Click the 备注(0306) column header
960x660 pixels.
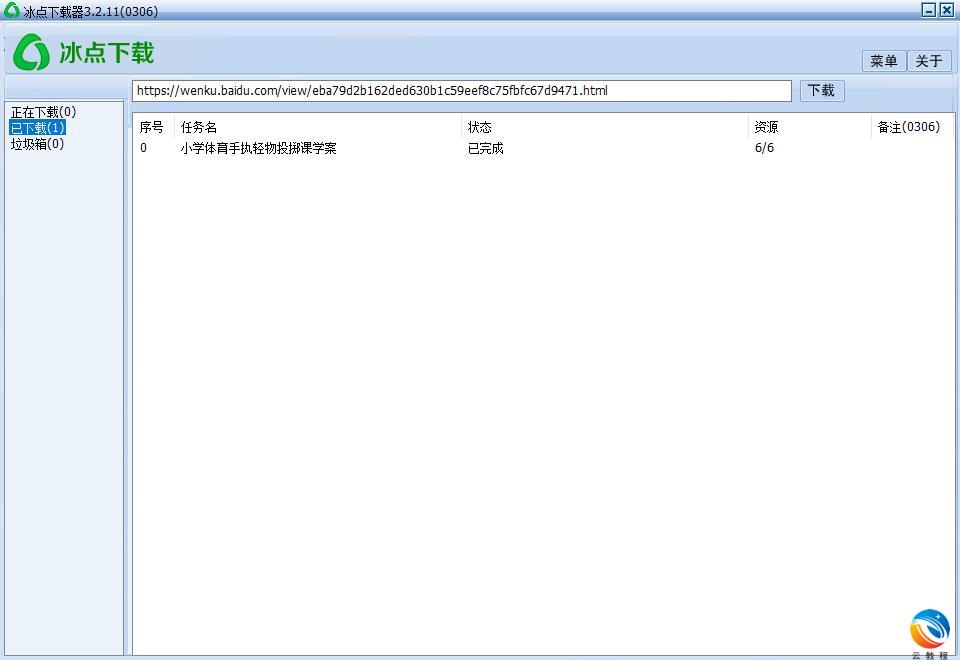[908, 127]
